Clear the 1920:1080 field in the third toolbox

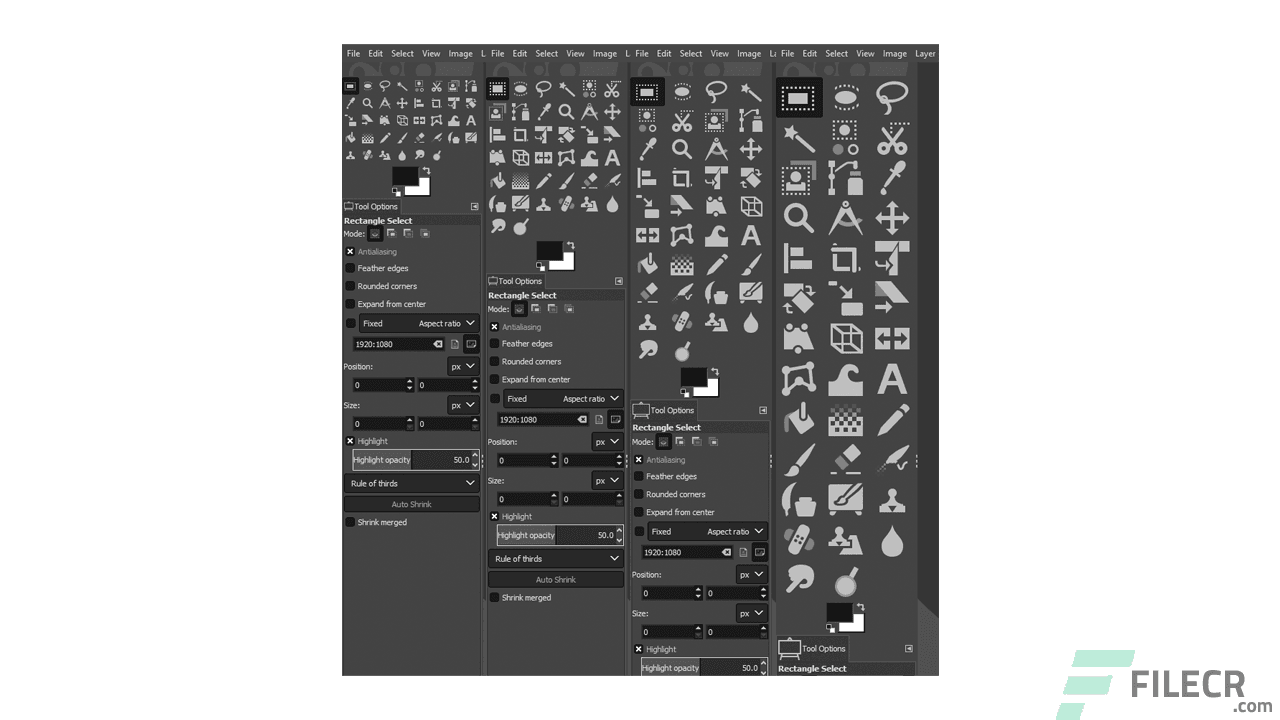pyautogui.click(x=726, y=552)
